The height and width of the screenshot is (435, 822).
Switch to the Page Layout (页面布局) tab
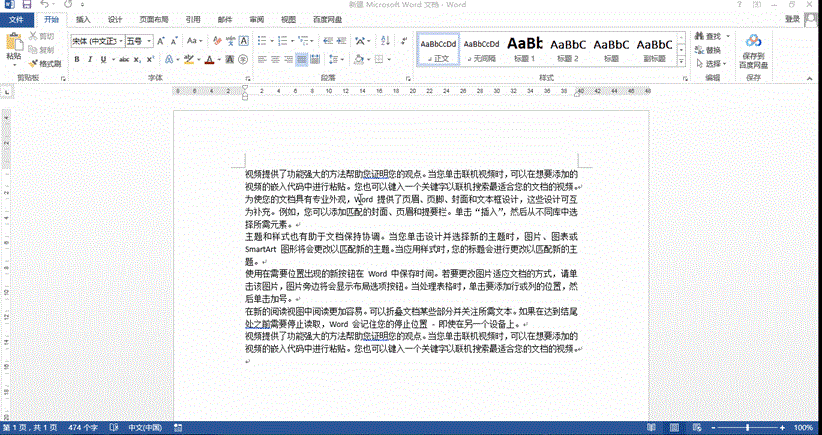pos(153,19)
